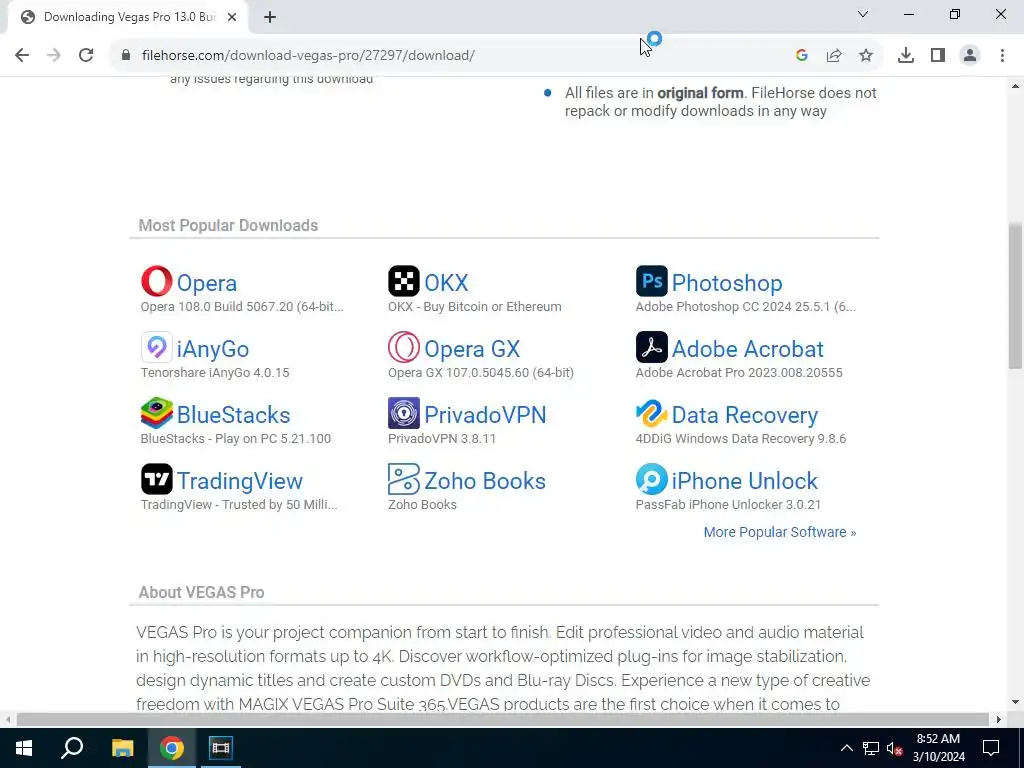Reload the FileHorse page
Screen dimensions: 1024x768
tap(86, 56)
